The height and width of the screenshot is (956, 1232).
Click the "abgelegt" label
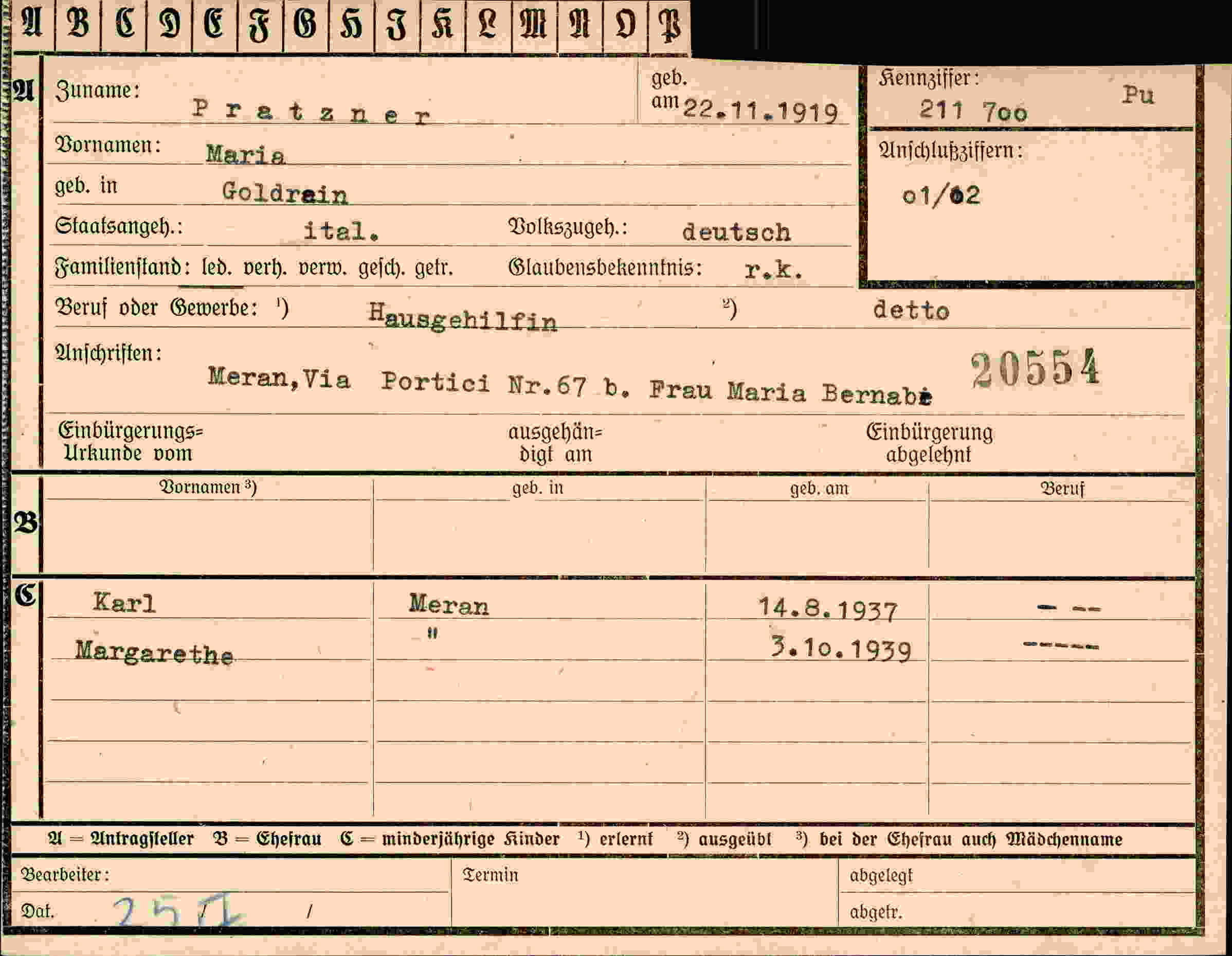point(881,876)
